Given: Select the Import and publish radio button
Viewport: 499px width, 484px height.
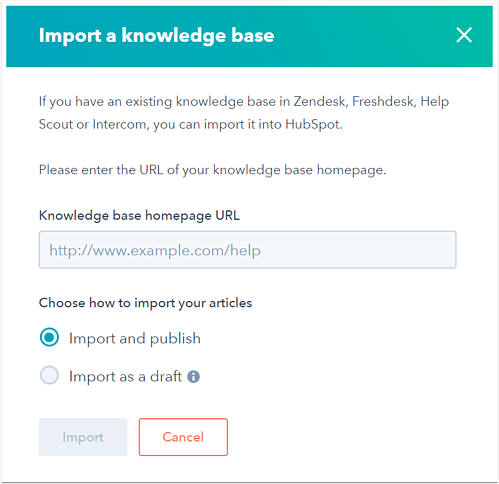Looking at the screenshot, I should pyautogui.click(x=49, y=338).
